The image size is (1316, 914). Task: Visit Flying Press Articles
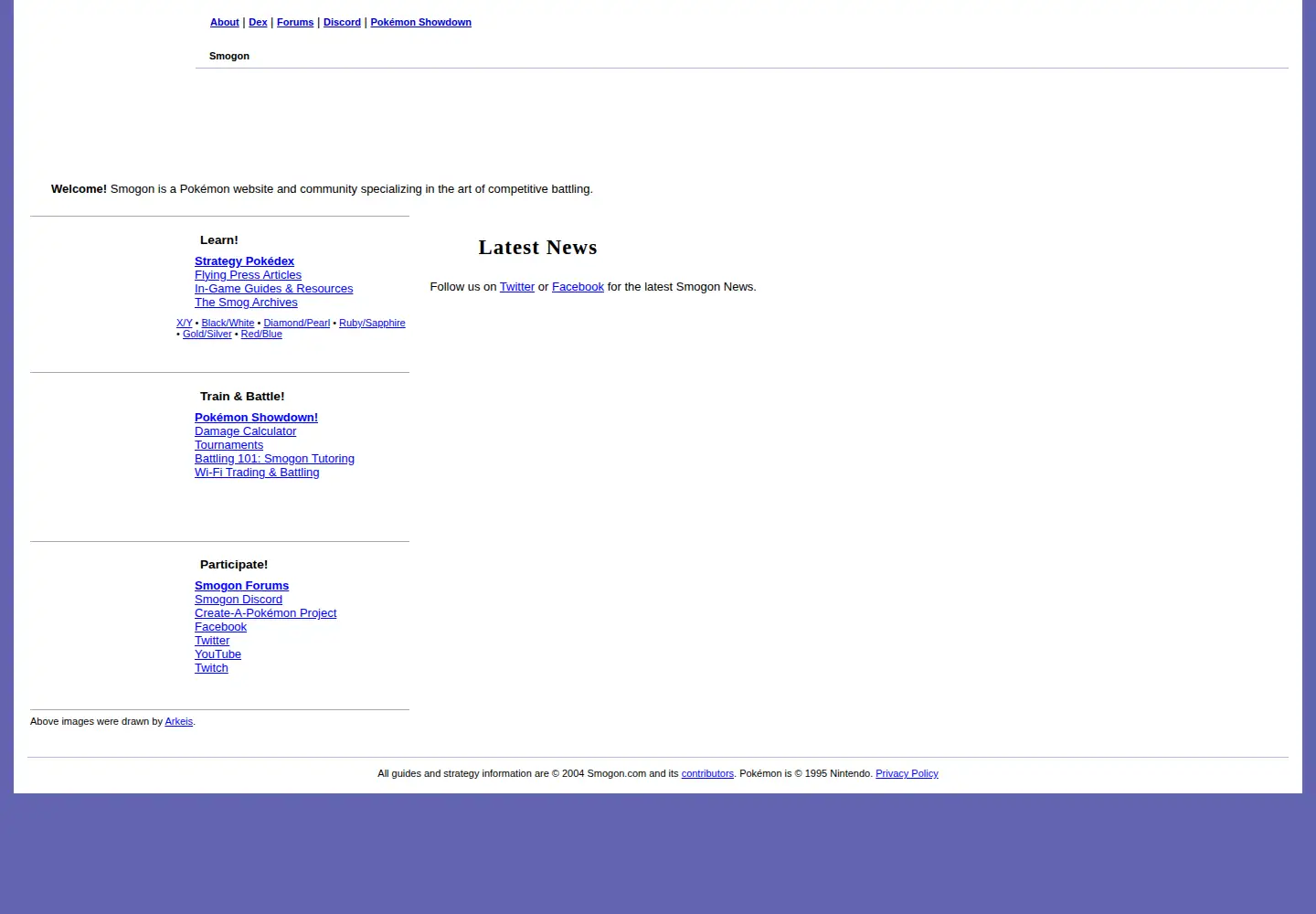click(248, 275)
